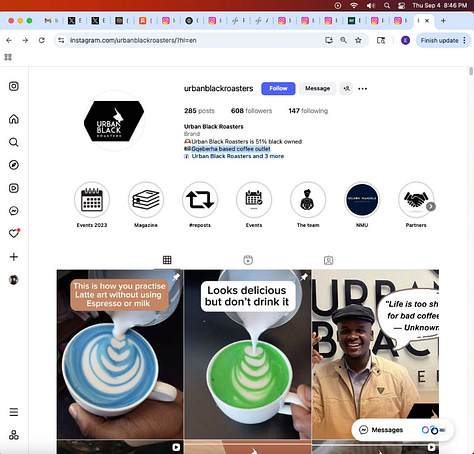Click the side panel icon in Chrome toolbar
Image resolution: width=474 pixels, height=454 pixels.
381,40
